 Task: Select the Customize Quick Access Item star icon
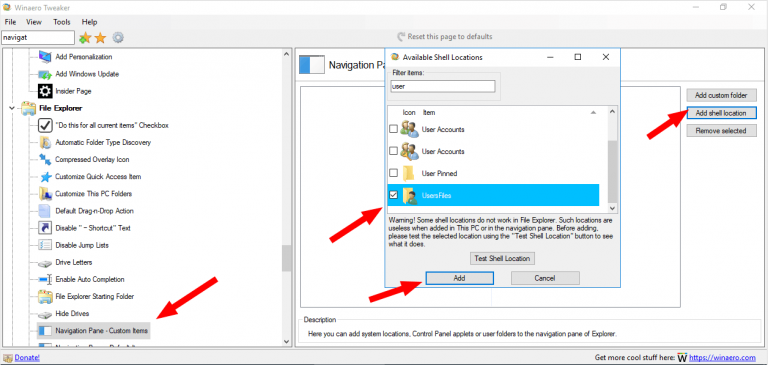[x=46, y=177]
